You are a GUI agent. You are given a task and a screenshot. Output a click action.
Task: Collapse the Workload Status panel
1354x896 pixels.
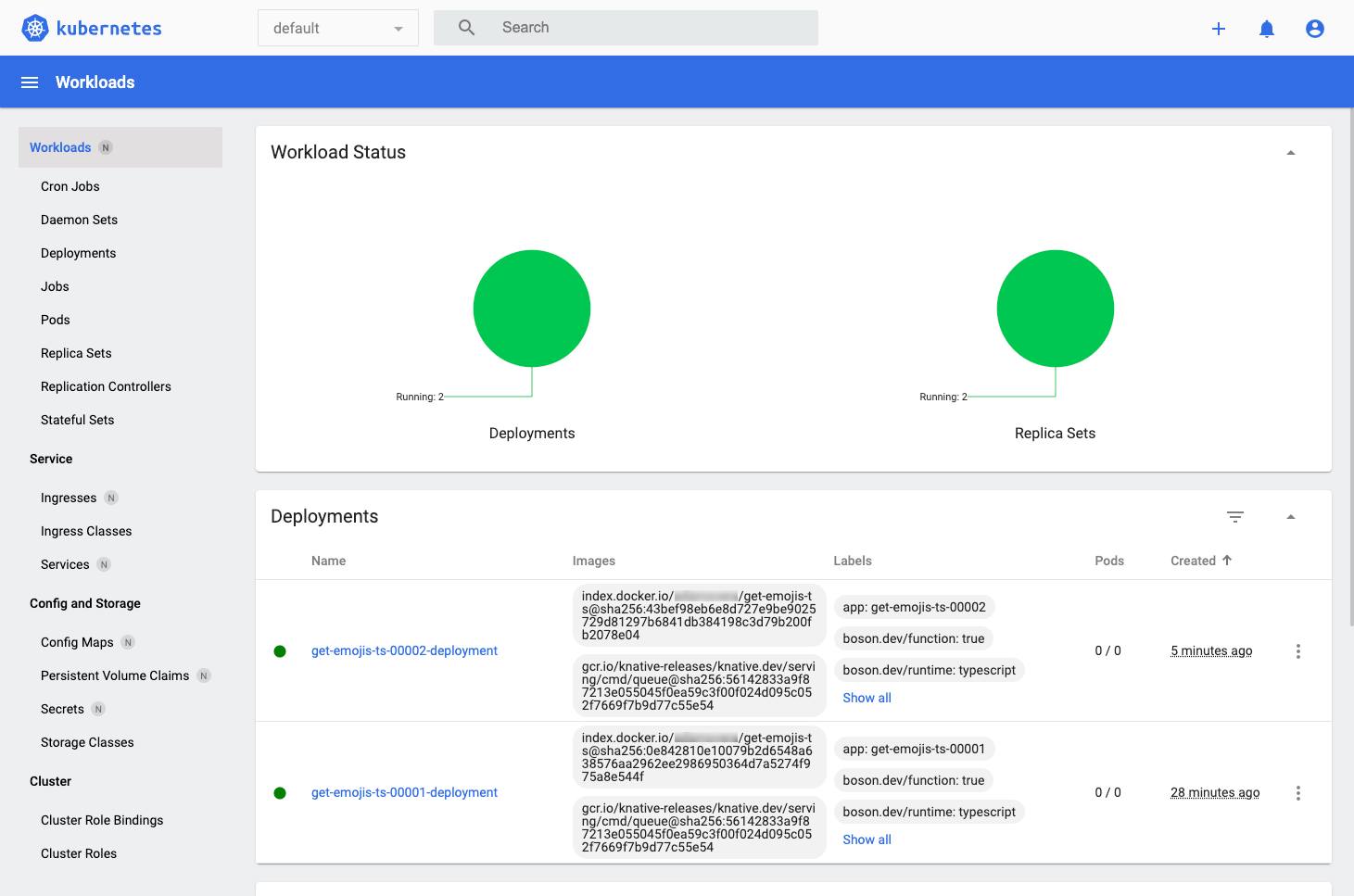[x=1290, y=151]
